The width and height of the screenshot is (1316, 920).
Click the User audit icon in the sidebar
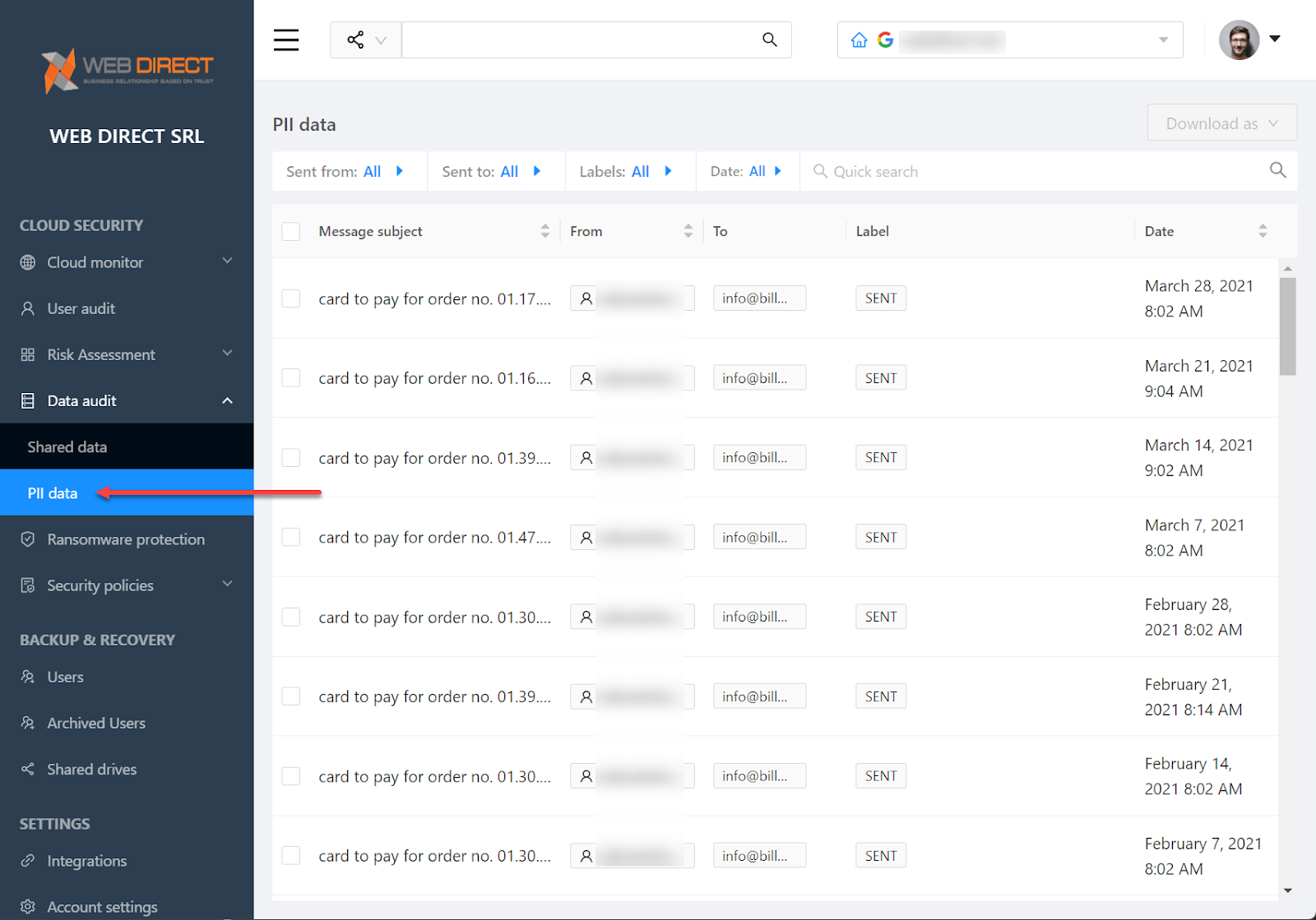[x=28, y=308]
